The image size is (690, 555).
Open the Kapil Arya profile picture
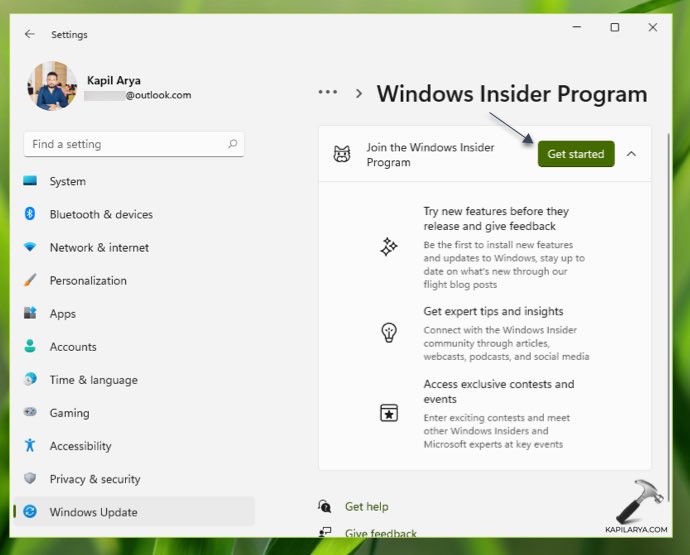pyautogui.click(x=52, y=86)
